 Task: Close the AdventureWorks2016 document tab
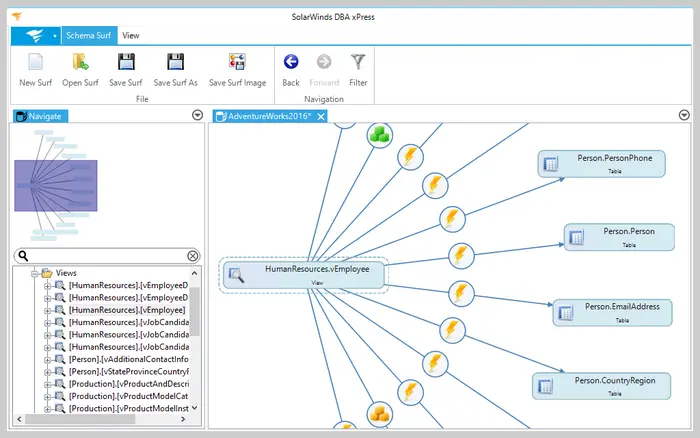point(322,117)
